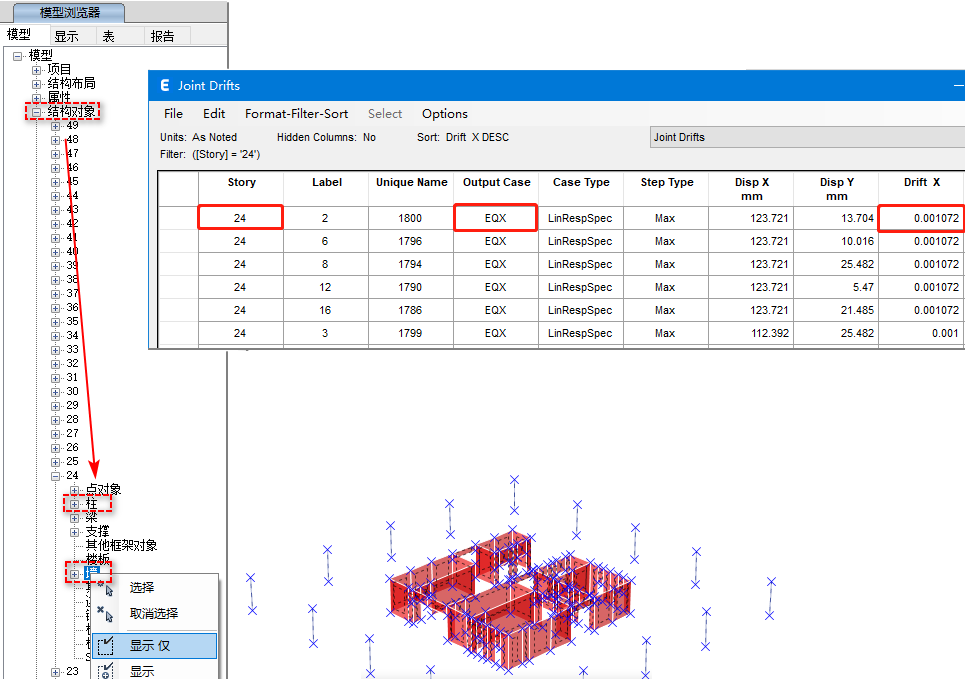The width and height of the screenshot is (965, 679).
Task: Collapse the story 24 node
Action: click(56, 476)
